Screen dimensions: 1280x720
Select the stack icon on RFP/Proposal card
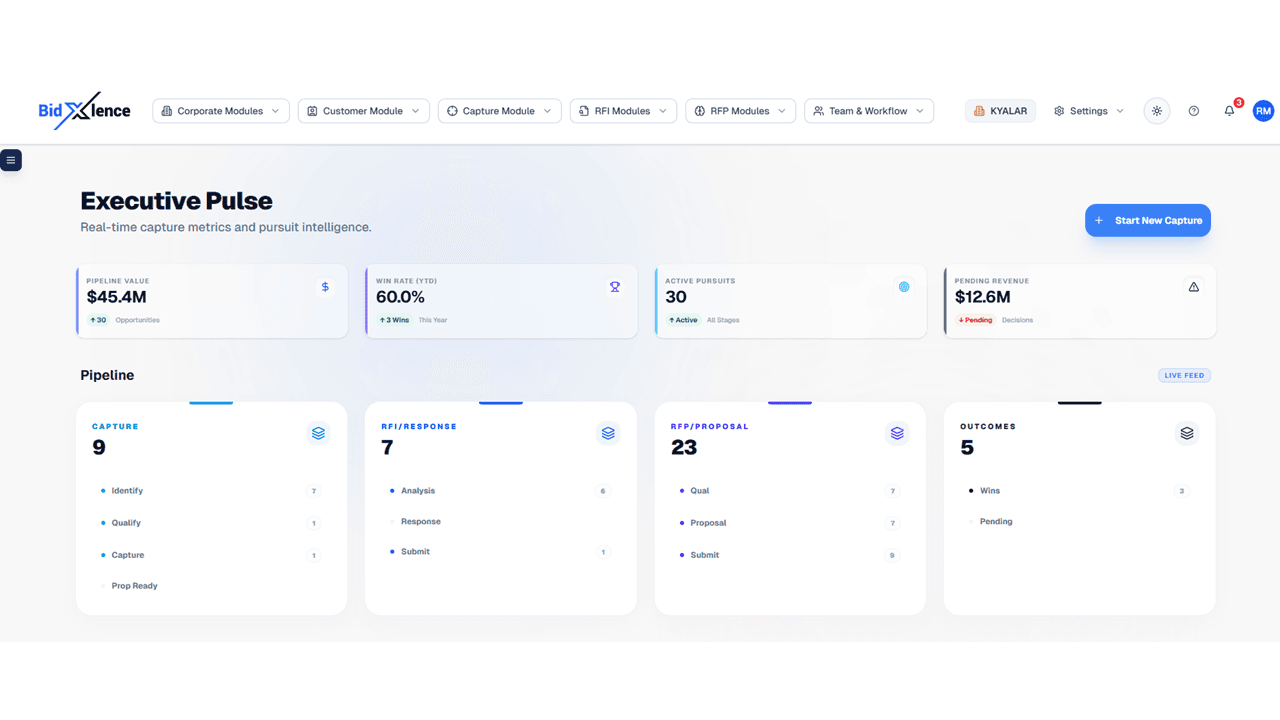[x=897, y=433]
